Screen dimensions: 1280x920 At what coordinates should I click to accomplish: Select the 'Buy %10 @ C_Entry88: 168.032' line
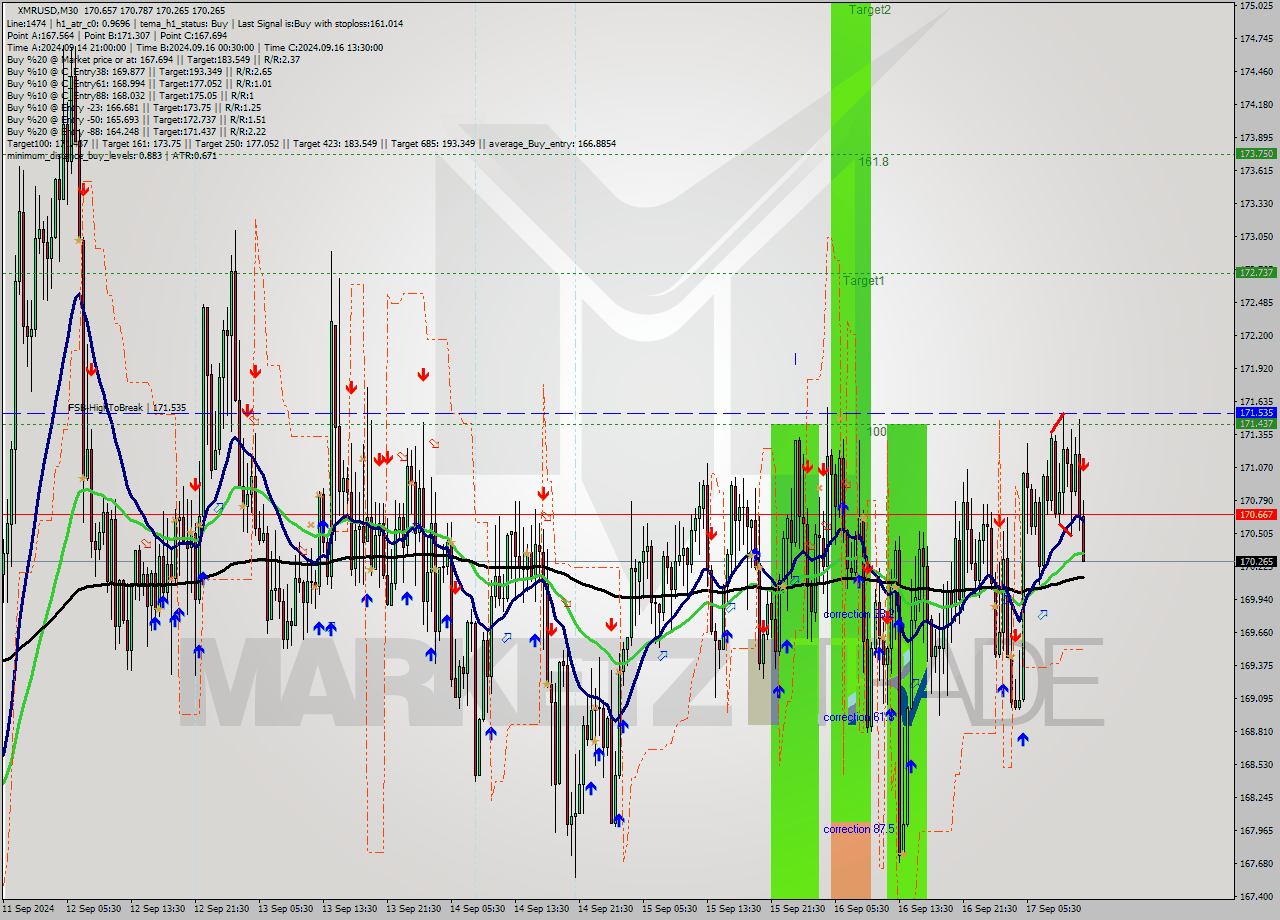[132, 95]
